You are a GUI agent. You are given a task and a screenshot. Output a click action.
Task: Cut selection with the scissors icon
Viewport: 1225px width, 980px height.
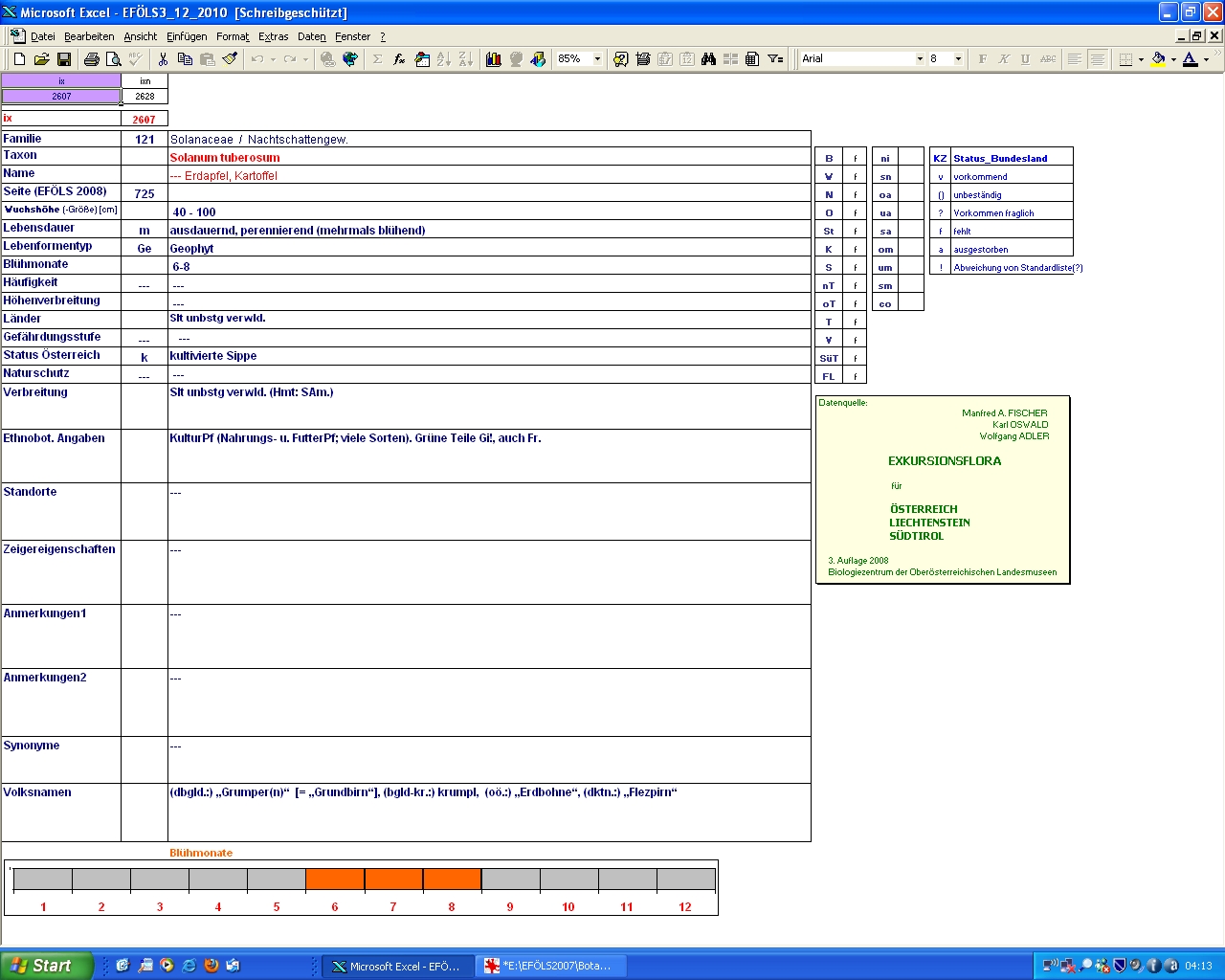(x=163, y=59)
